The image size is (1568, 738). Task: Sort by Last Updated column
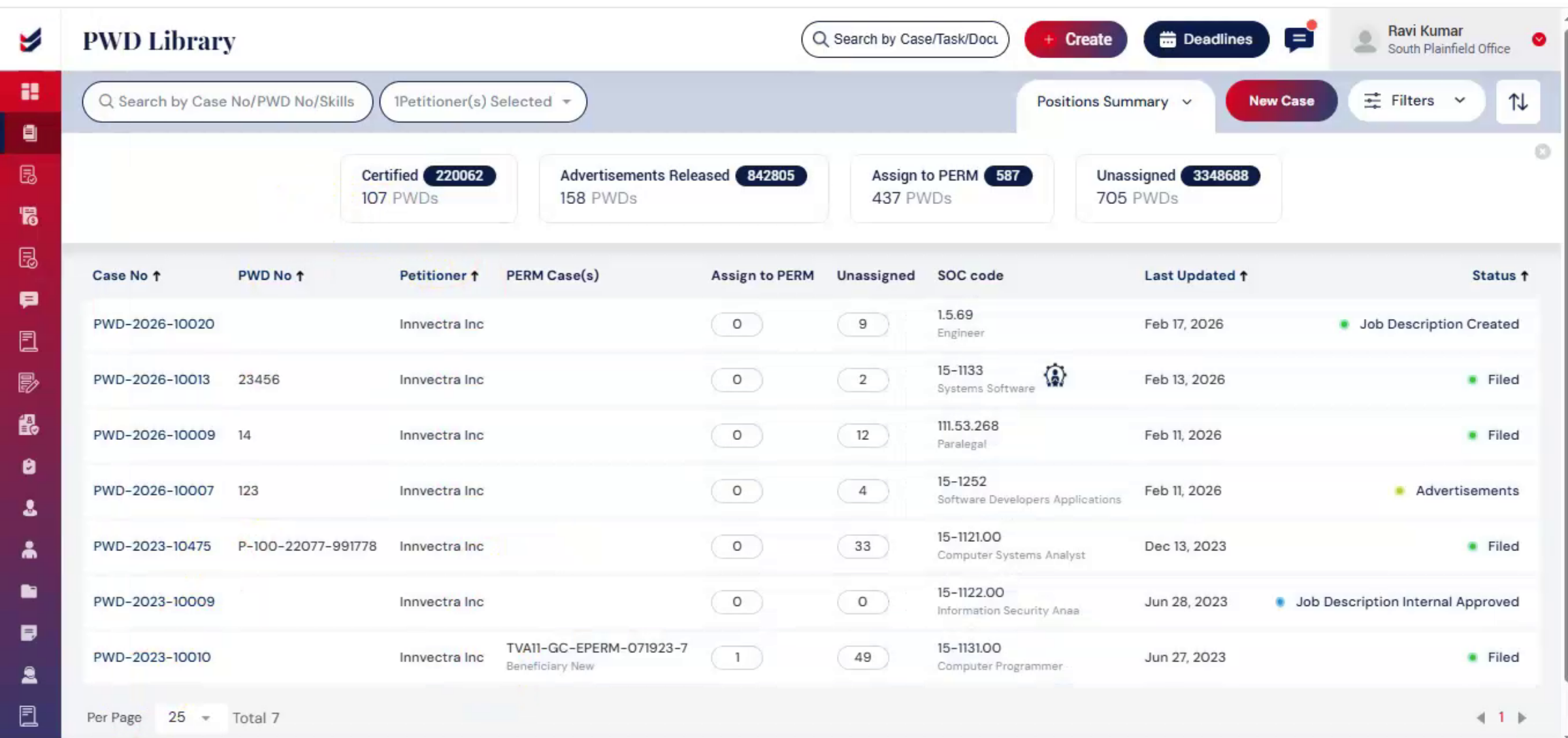pos(1196,276)
